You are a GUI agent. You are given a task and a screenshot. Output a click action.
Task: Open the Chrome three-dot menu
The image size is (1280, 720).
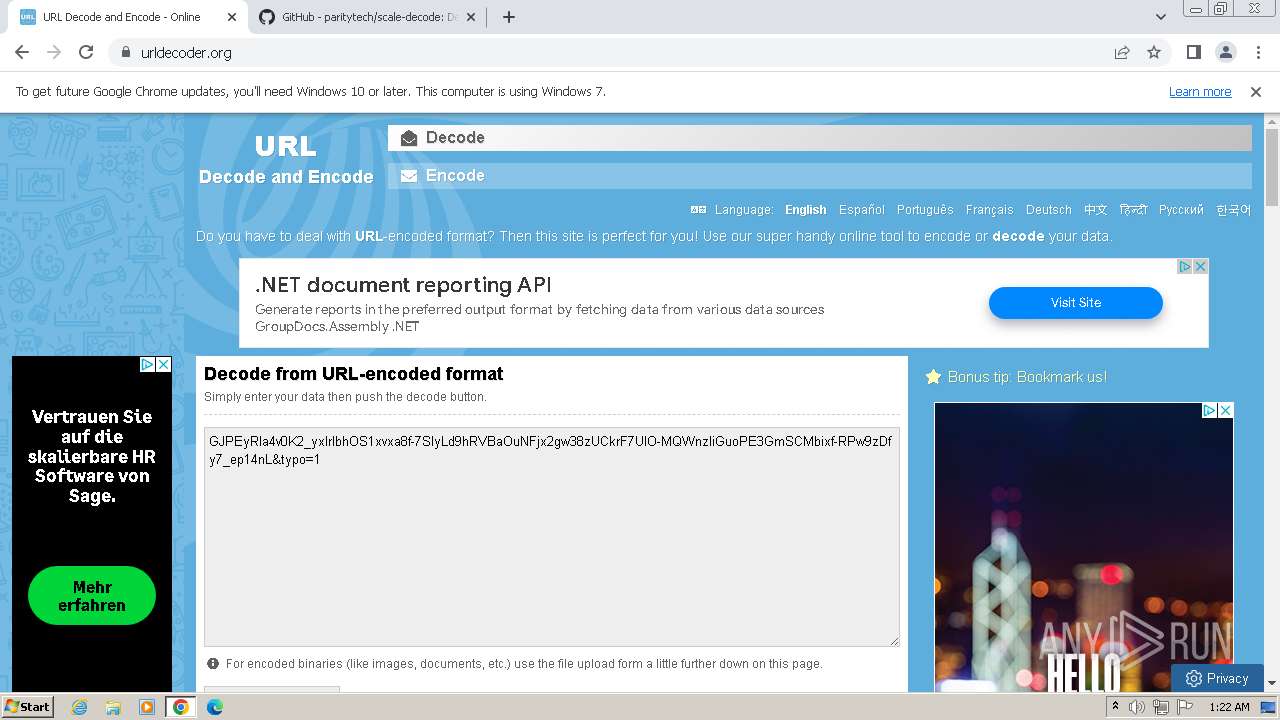[x=1256, y=52]
